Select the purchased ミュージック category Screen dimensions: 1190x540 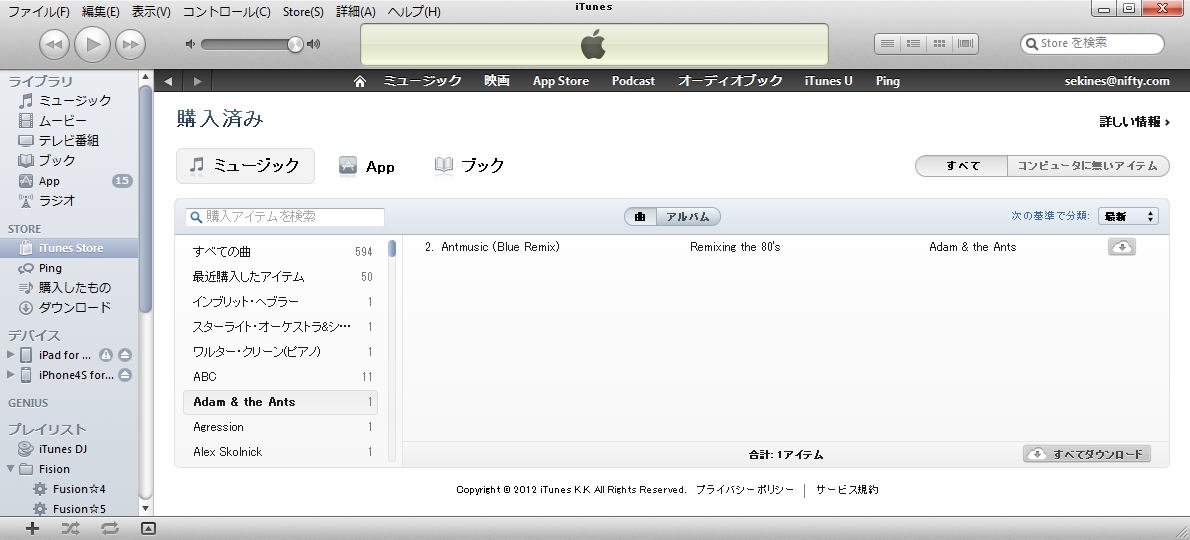245,166
